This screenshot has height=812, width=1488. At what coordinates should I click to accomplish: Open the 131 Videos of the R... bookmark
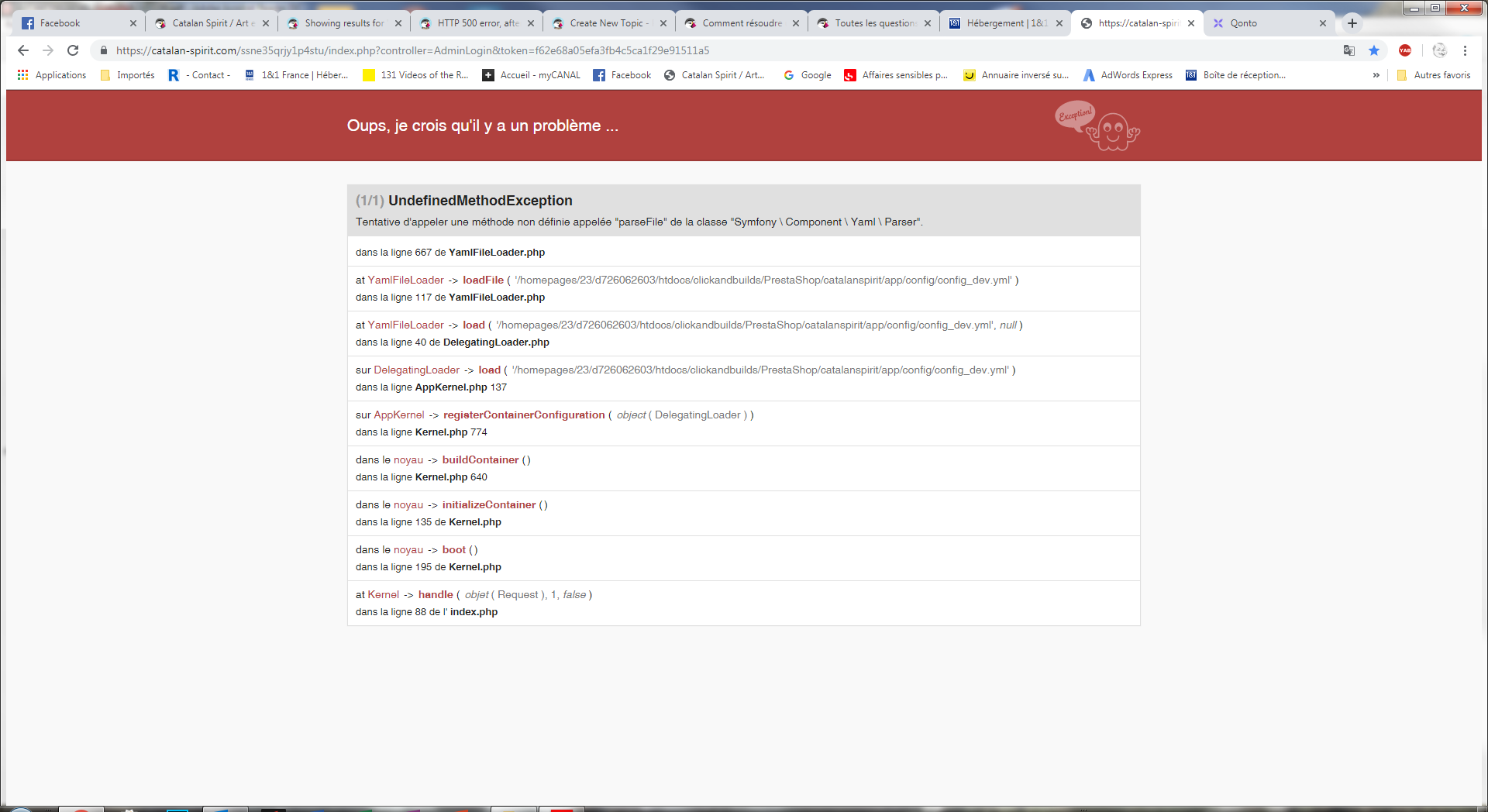(416, 75)
